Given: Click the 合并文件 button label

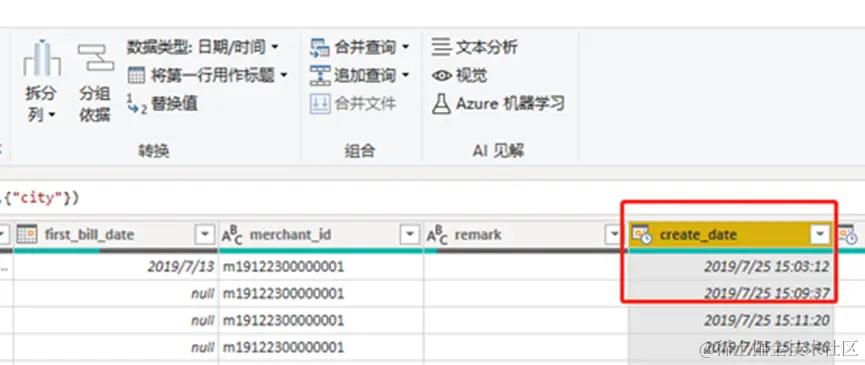Looking at the screenshot, I should [x=365, y=104].
